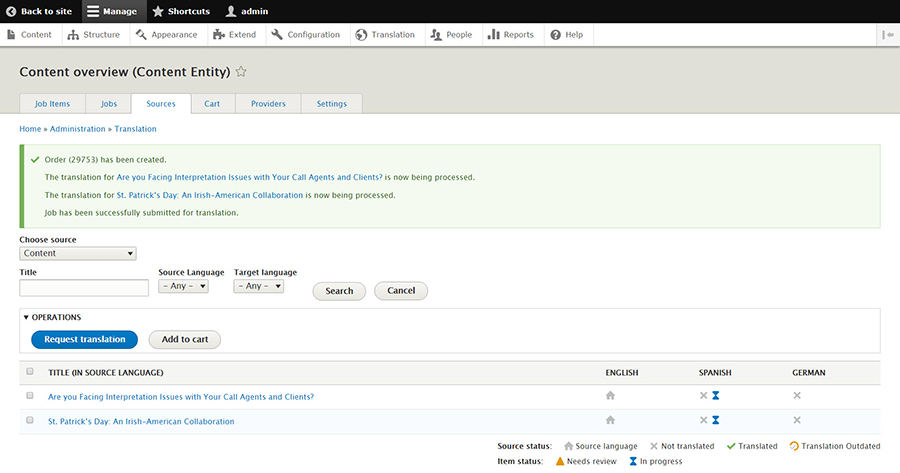Click Spanish not-translated X for Interpretation Issues row

(x=704, y=396)
